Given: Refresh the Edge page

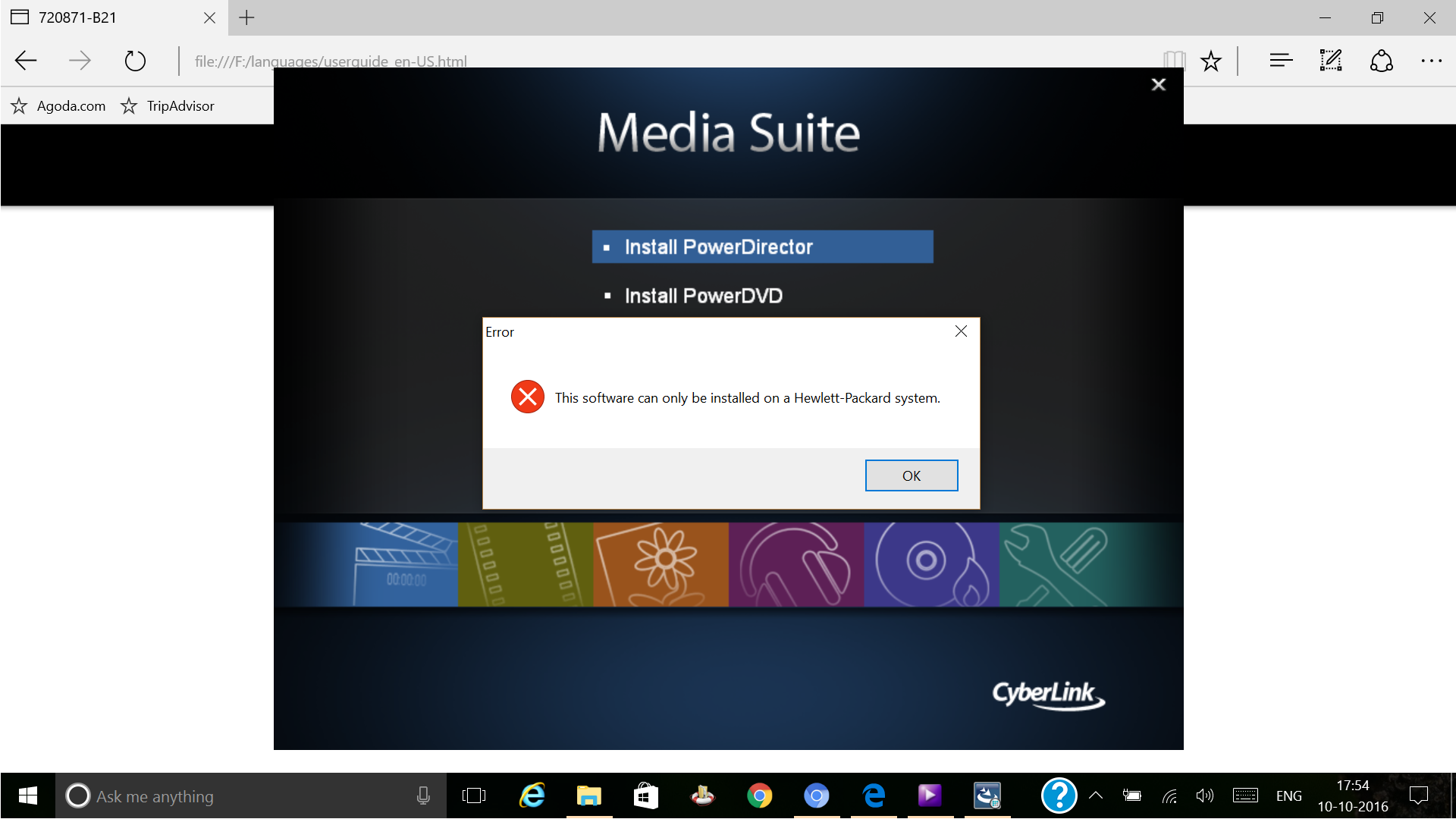Looking at the screenshot, I should 135,61.
